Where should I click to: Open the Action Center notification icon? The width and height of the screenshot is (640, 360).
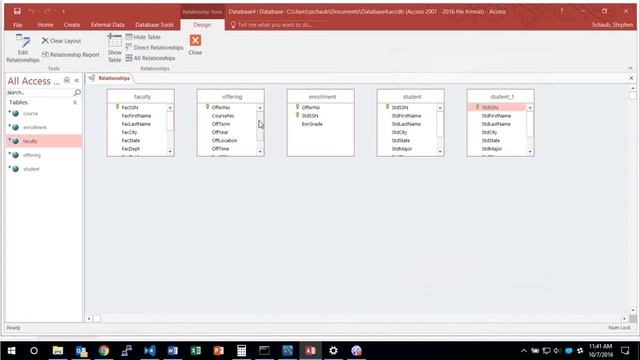pyautogui.click(x=625, y=351)
